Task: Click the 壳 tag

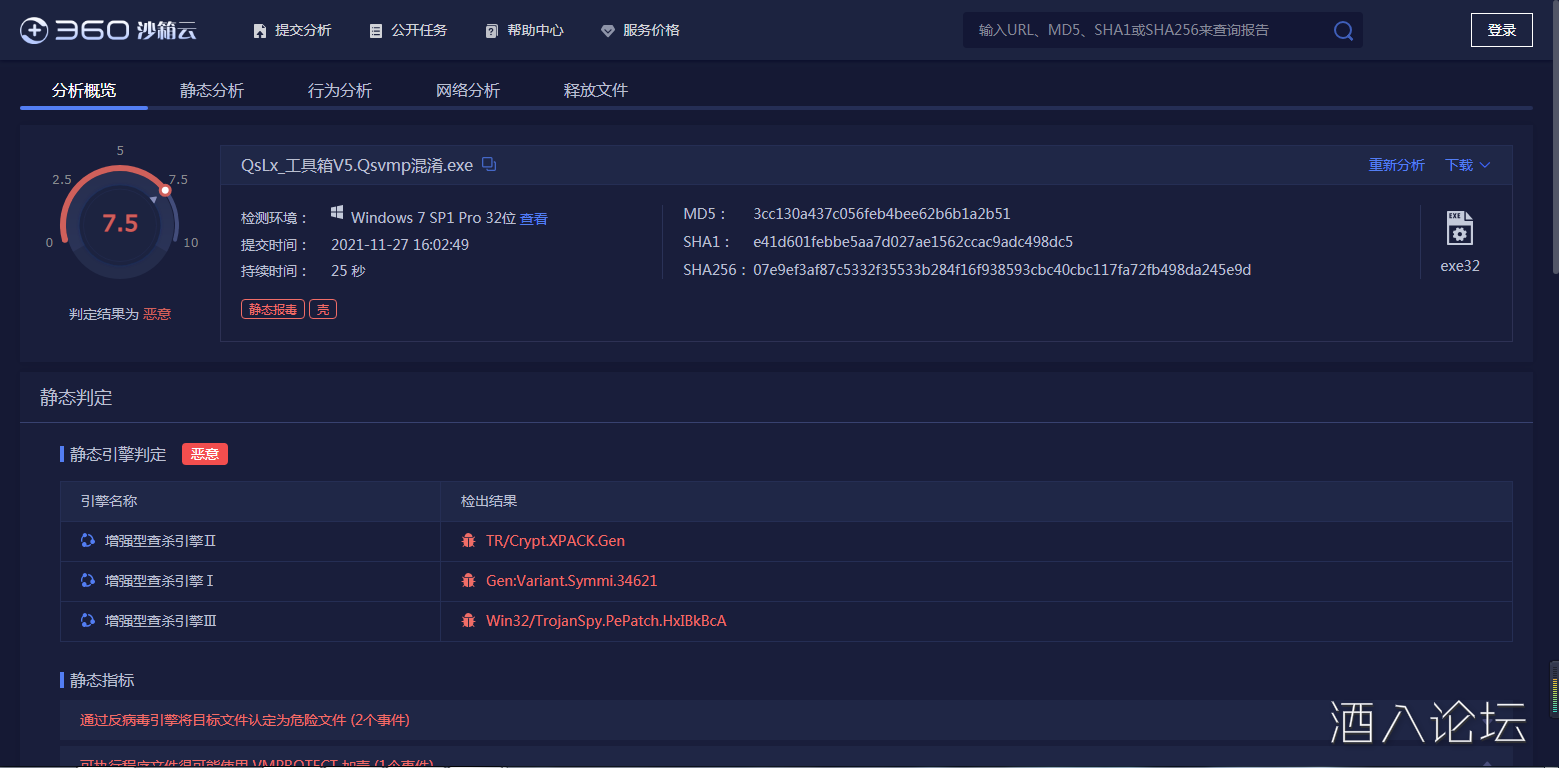Action: (x=323, y=310)
